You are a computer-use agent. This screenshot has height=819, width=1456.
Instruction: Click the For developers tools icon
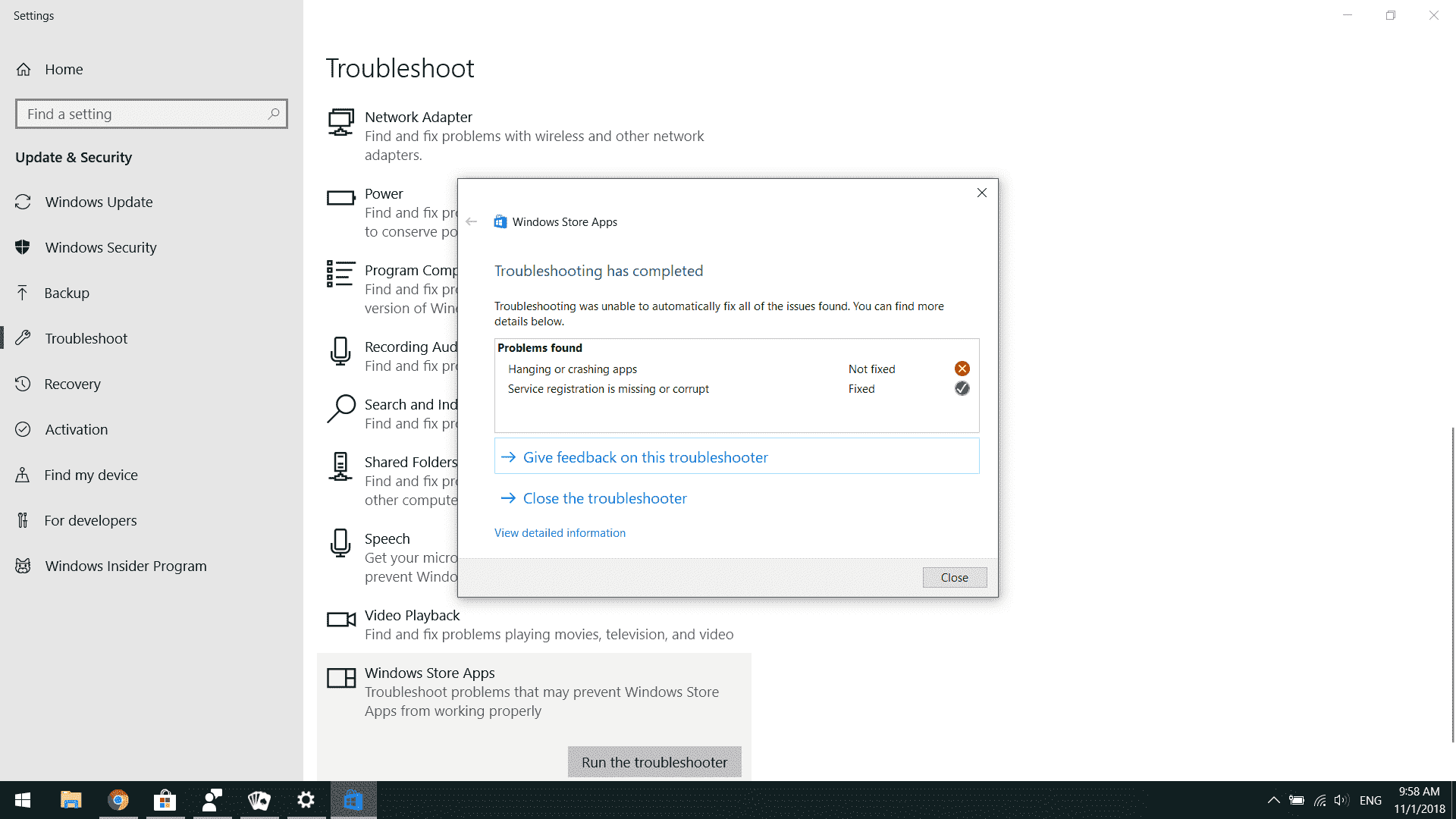coord(23,520)
